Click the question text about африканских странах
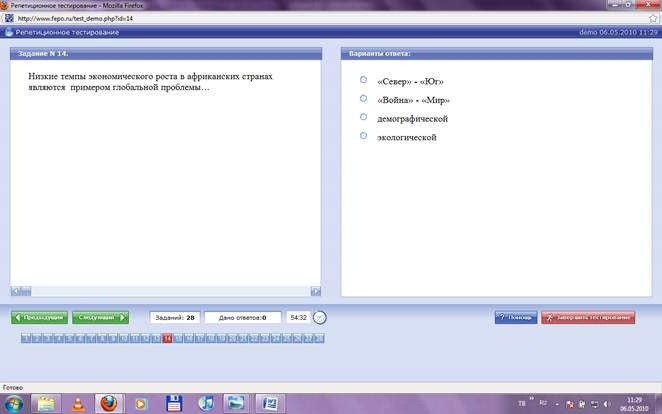 click(x=150, y=82)
